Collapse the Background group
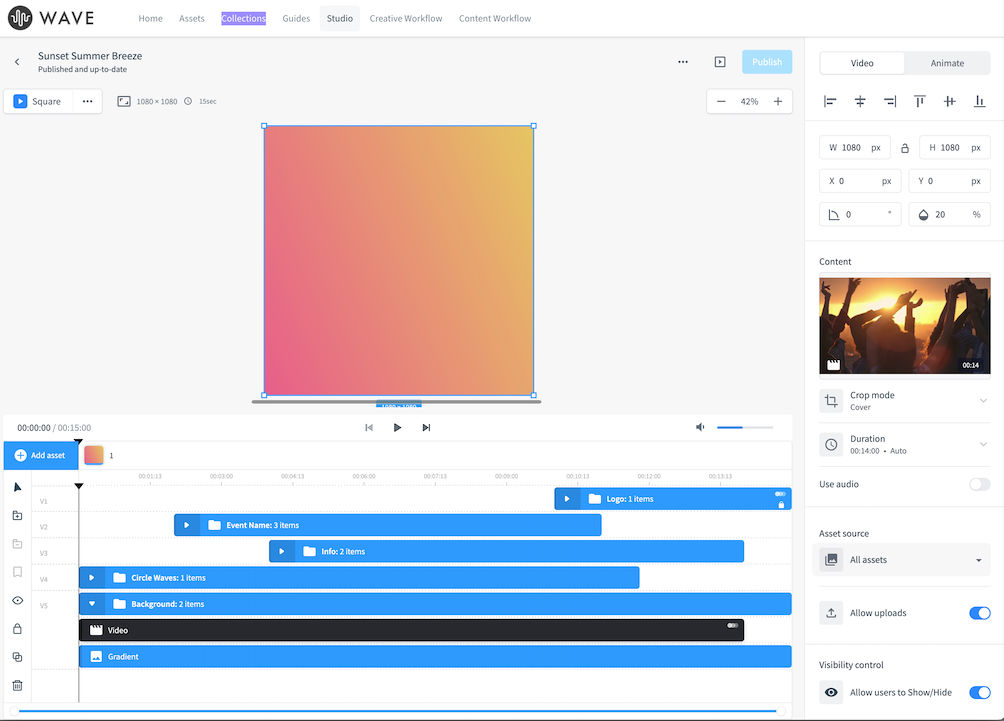This screenshot has height=721, width=1004. pyautogui.click(x=92, y=604)
